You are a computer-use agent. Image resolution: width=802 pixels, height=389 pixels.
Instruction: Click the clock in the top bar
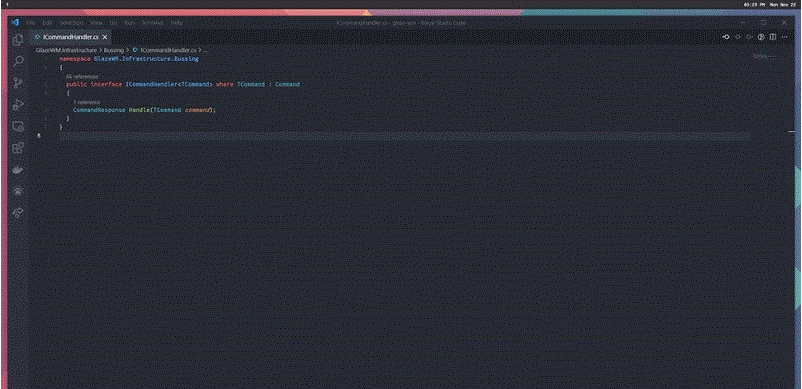click(754, 4)
